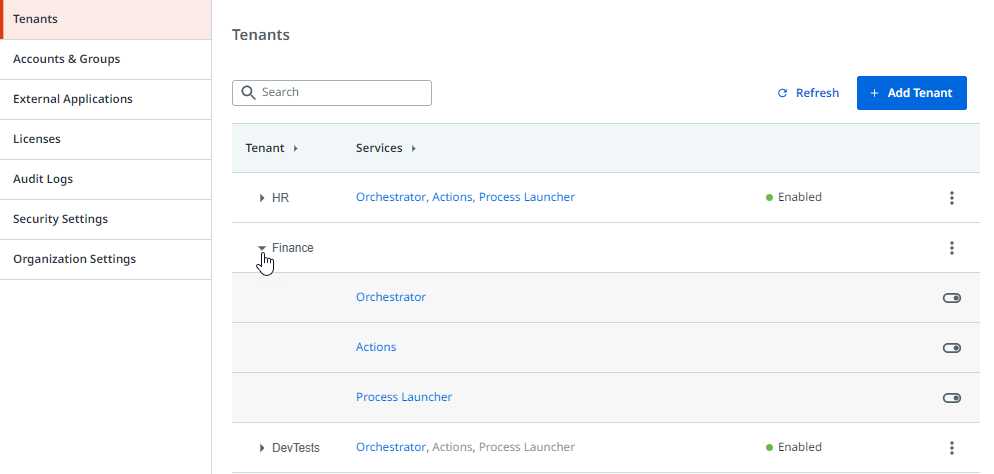Open the HR tenant three-dot menu
This screenshot has height=474, width=994.
(x=951, y=198)
